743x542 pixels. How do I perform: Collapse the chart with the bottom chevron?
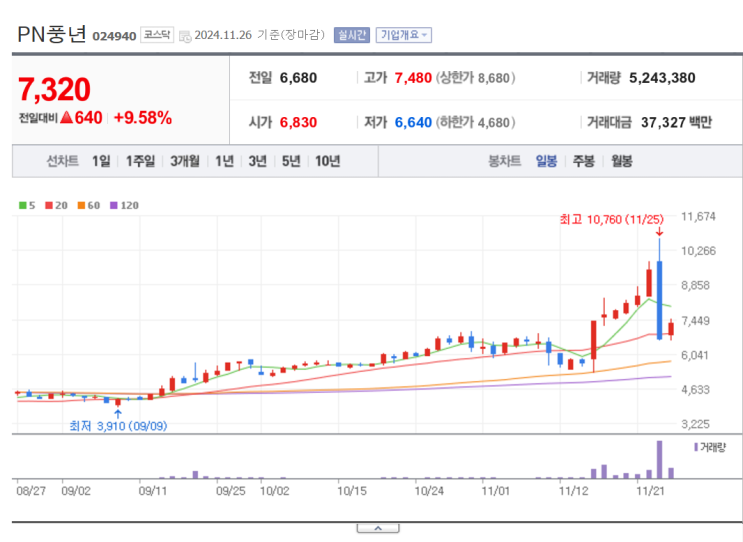tap(378, 528)
